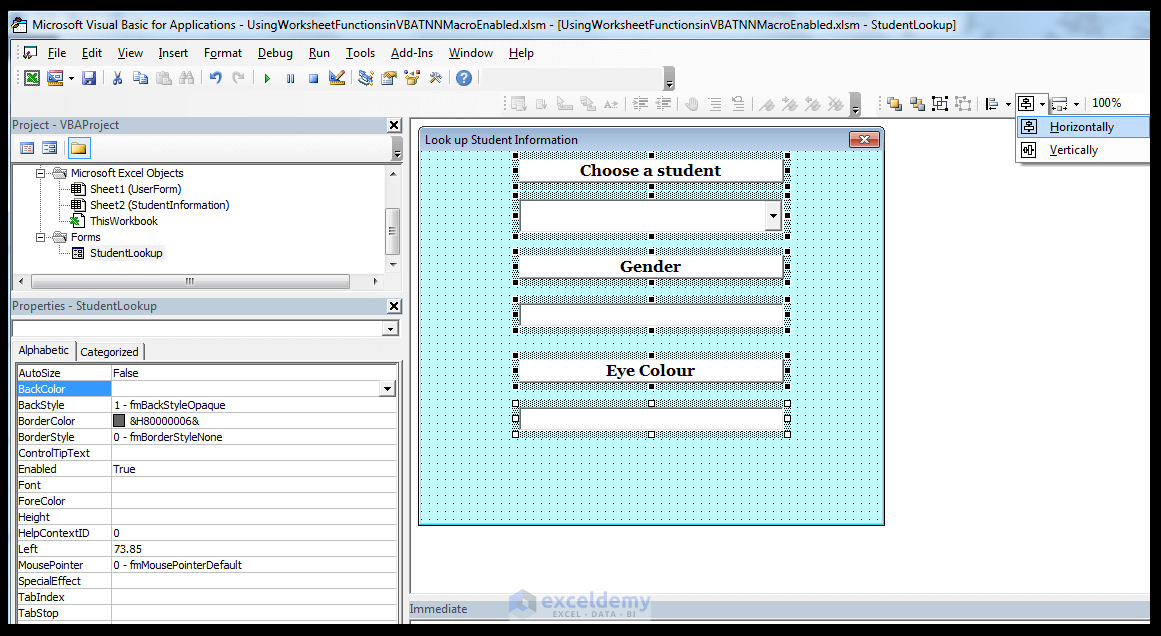Viewport: 1161px width, 636px height.
Task: Click the Bring to Front icon
Action: pyautogui.click(x=894, y=104)
